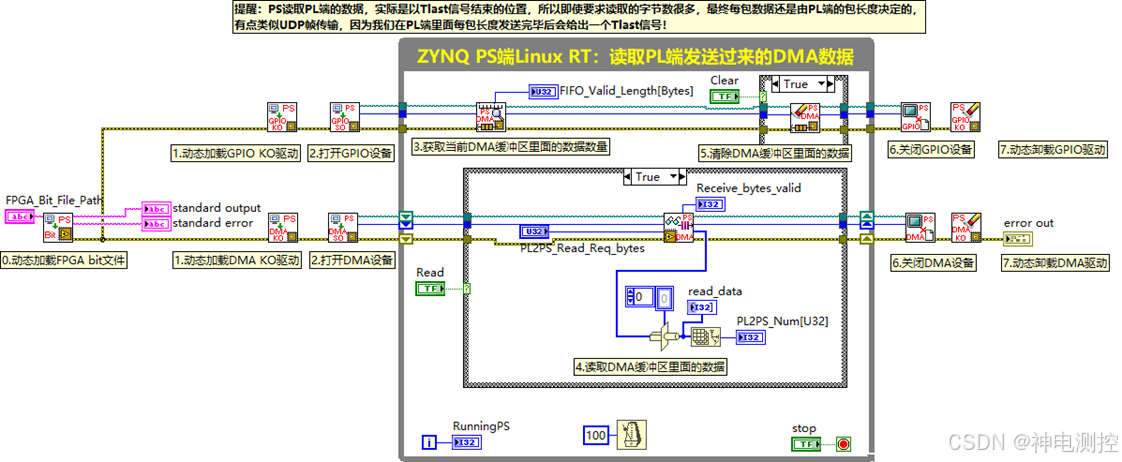1122x462 pixels.
Task: Click label '7.动态卸载GPIO驱动'
Action: pos(1053,150)
